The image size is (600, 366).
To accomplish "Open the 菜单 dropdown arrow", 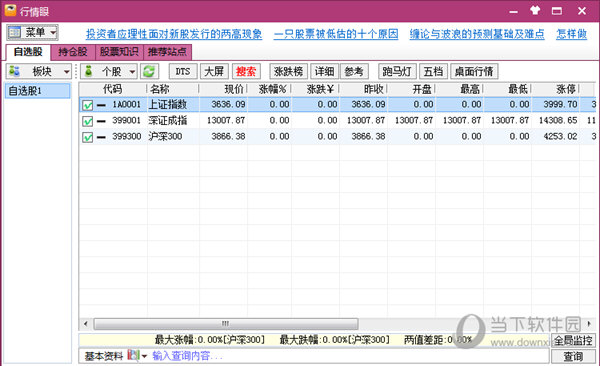I will pyautogui.click(x=53, y=32).
